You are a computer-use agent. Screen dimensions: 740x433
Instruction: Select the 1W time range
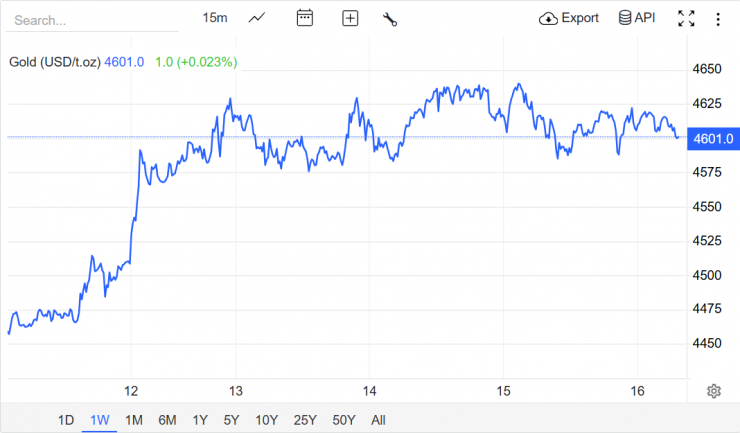pyautogui.click(x=100, y=420)
